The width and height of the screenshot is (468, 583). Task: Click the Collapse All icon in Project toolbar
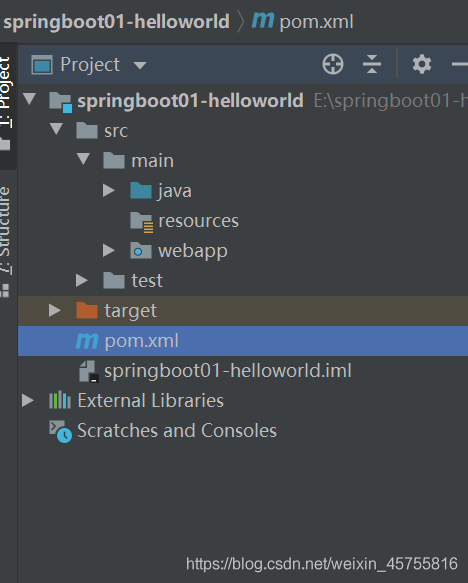point(372,64)
